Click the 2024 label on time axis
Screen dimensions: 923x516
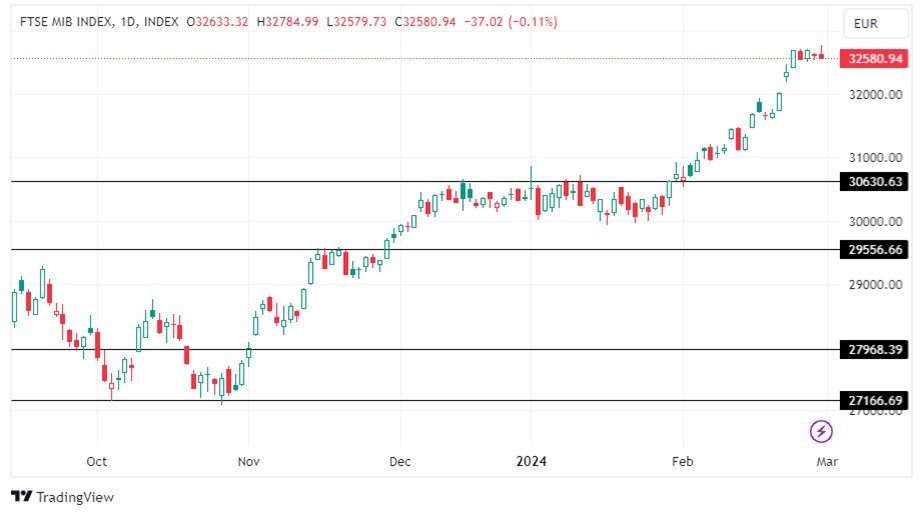531,461
